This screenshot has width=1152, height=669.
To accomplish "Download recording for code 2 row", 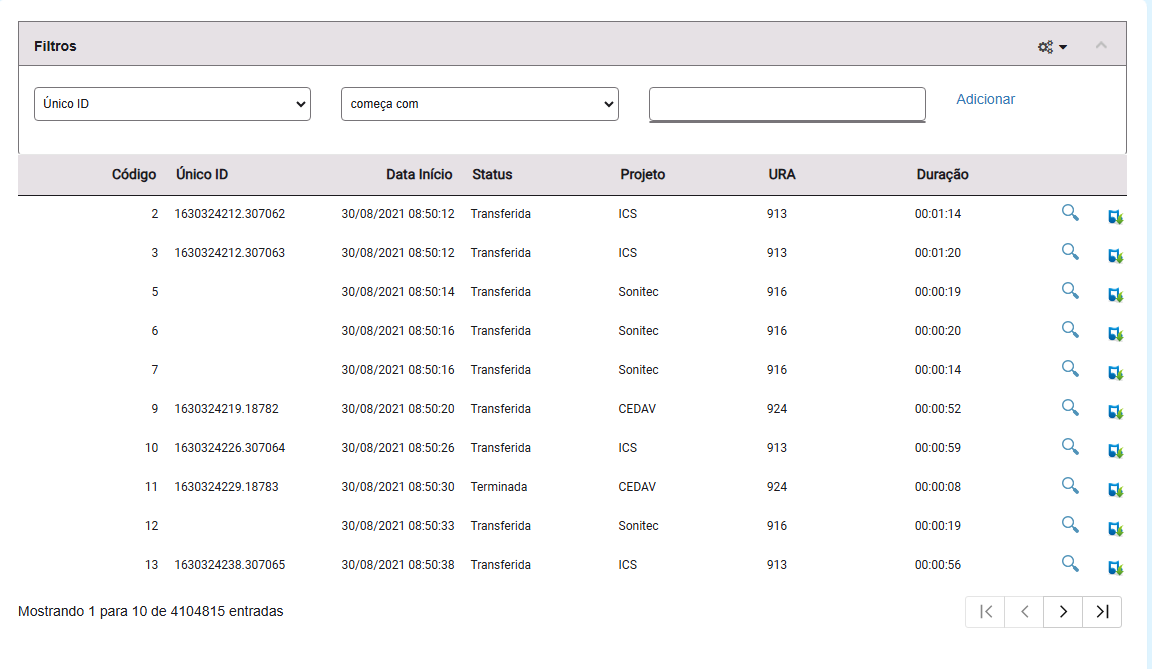I will pos(1115,217).
